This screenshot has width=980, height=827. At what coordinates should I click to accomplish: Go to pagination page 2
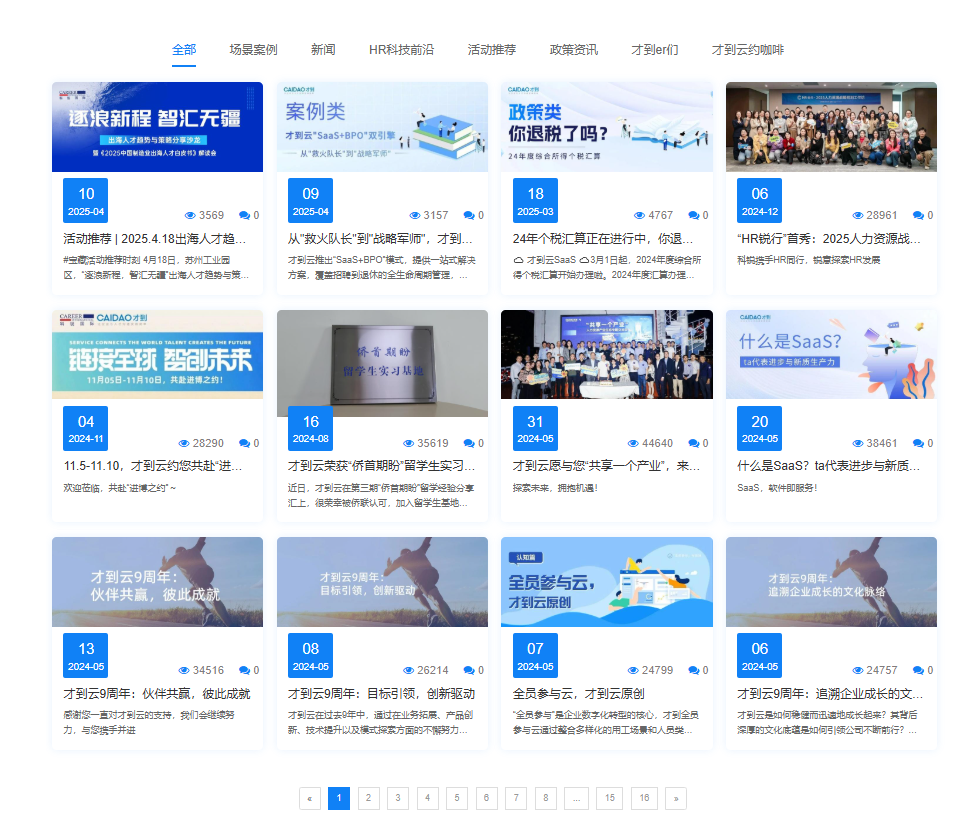coord(369,798)
